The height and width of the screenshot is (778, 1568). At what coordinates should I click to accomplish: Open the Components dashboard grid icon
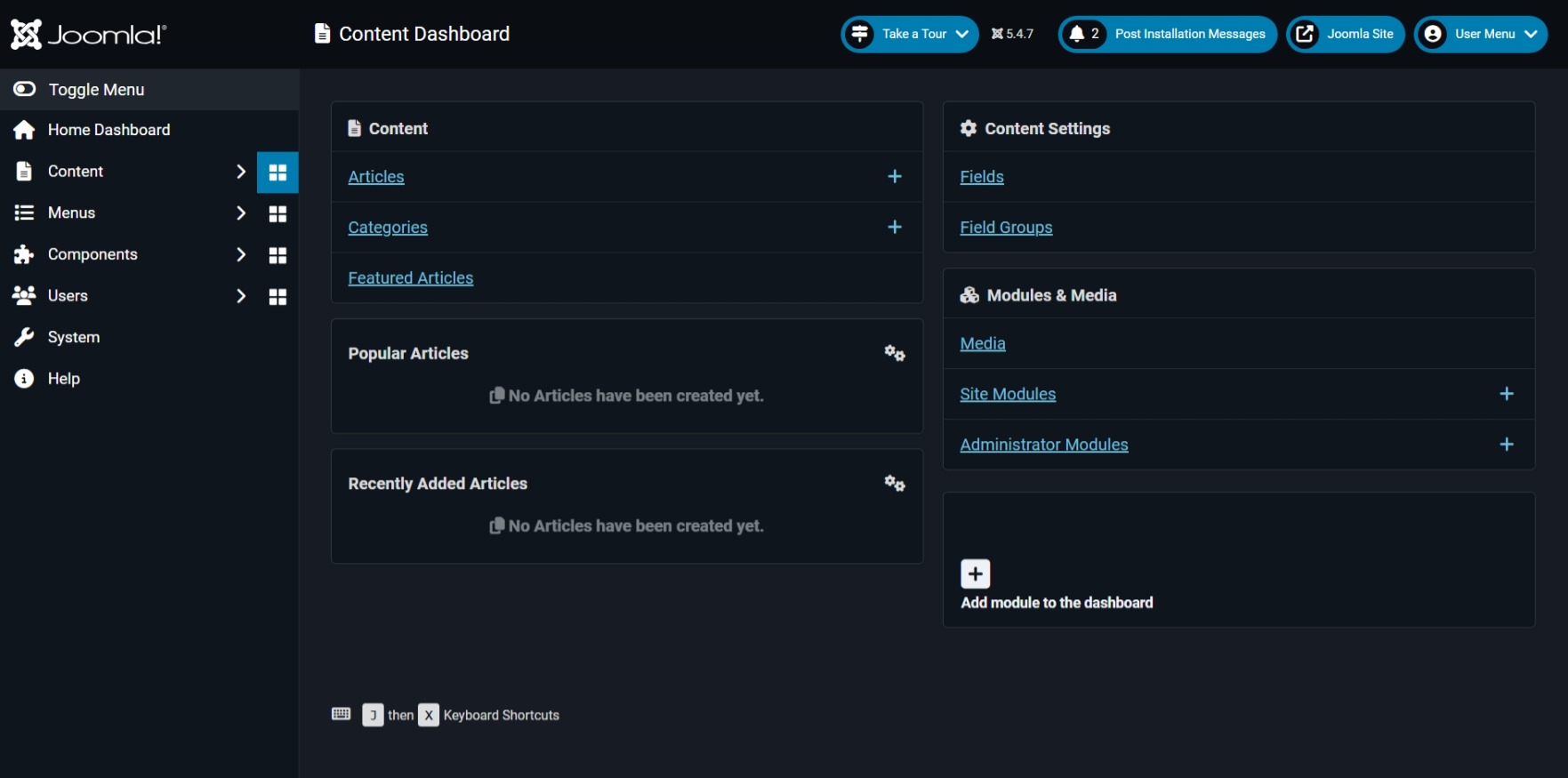(277, 255)
